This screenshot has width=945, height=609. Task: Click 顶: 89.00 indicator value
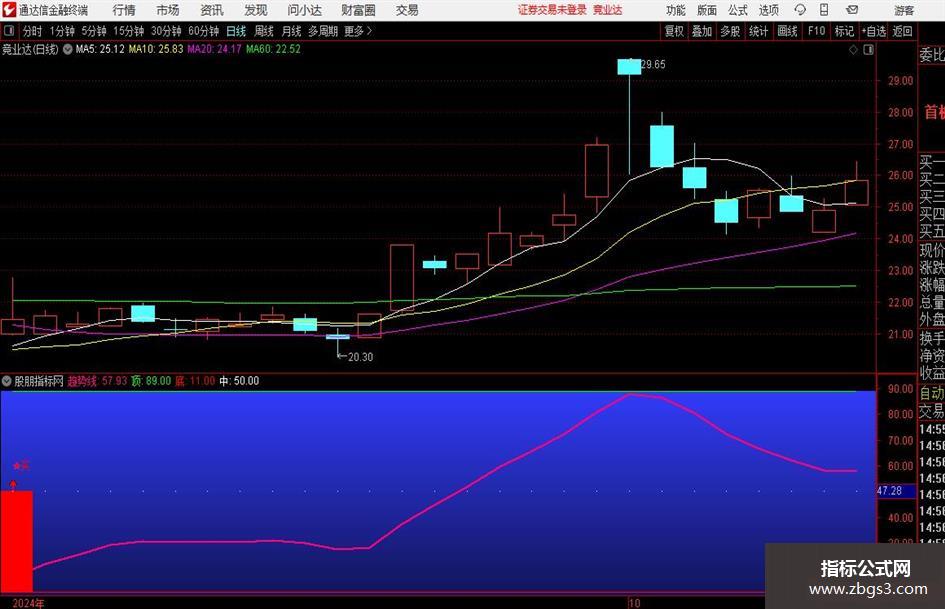[x=151, y=381]
